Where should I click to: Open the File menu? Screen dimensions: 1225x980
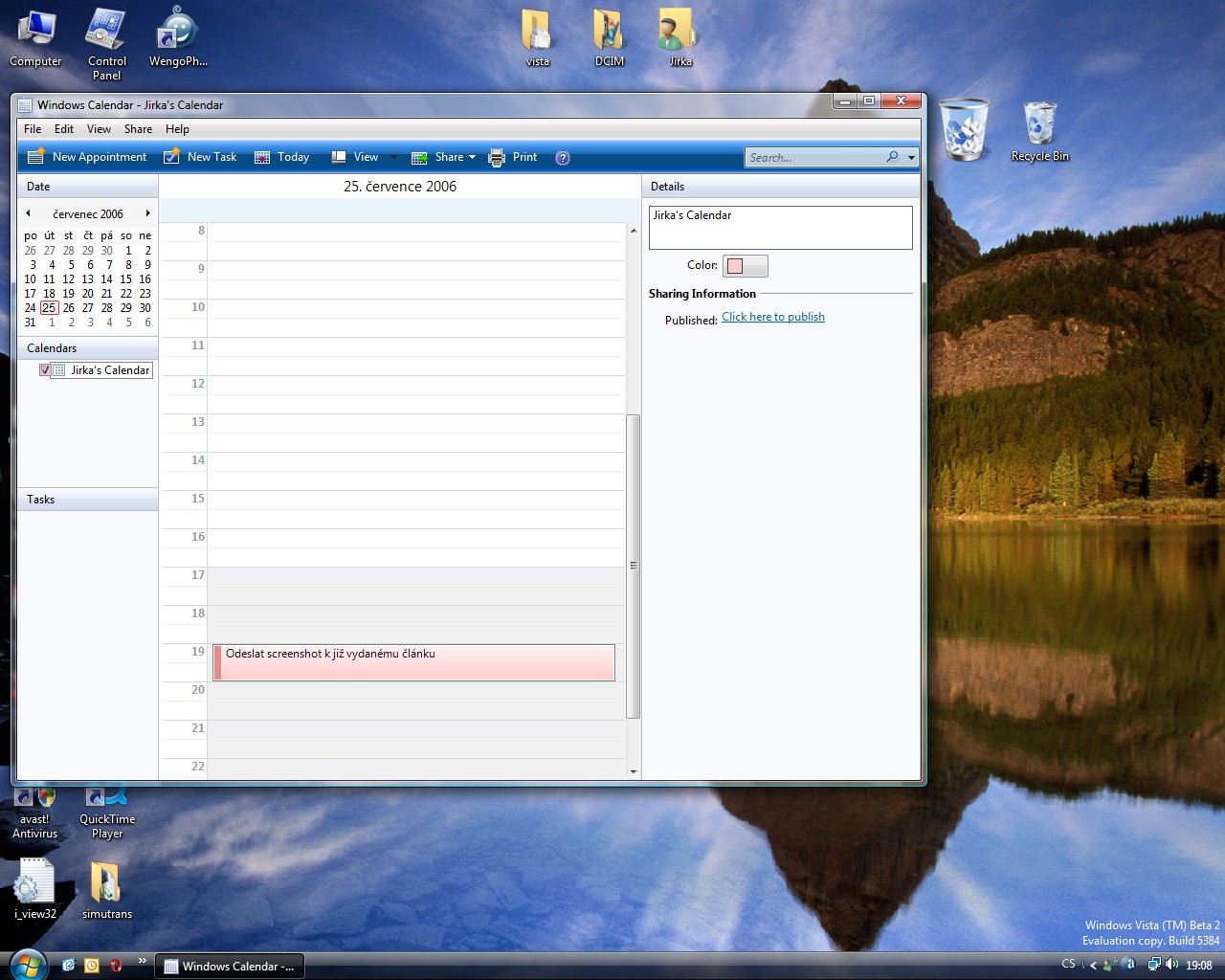point(33,129)
